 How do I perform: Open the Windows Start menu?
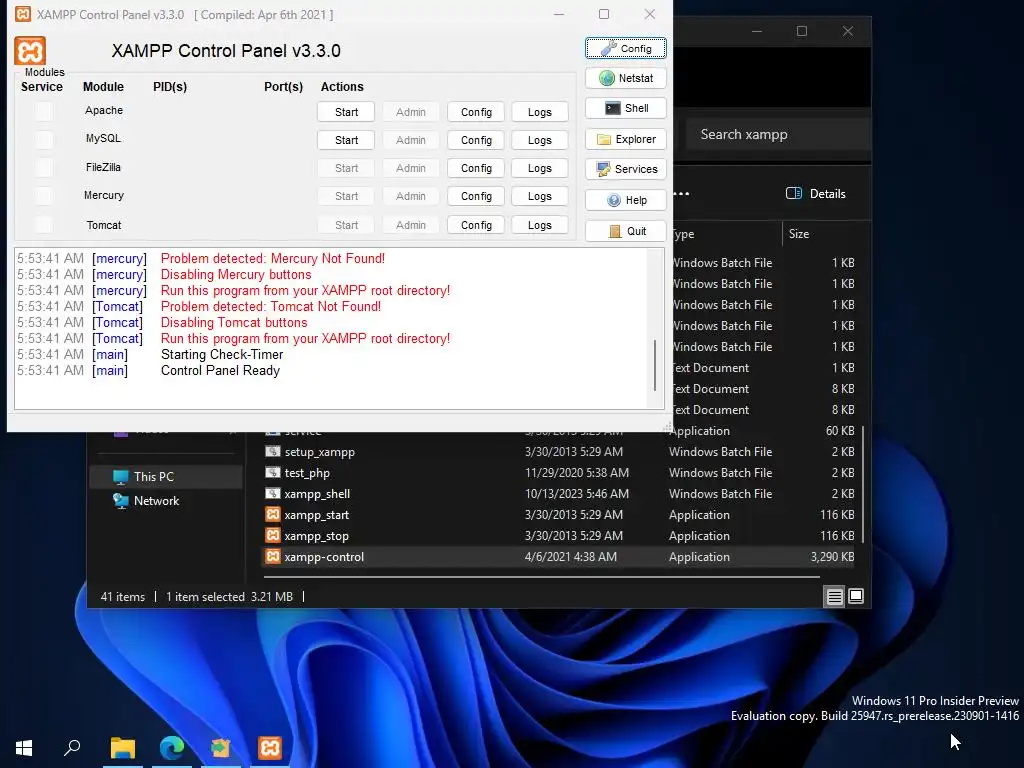click(24, 748)
